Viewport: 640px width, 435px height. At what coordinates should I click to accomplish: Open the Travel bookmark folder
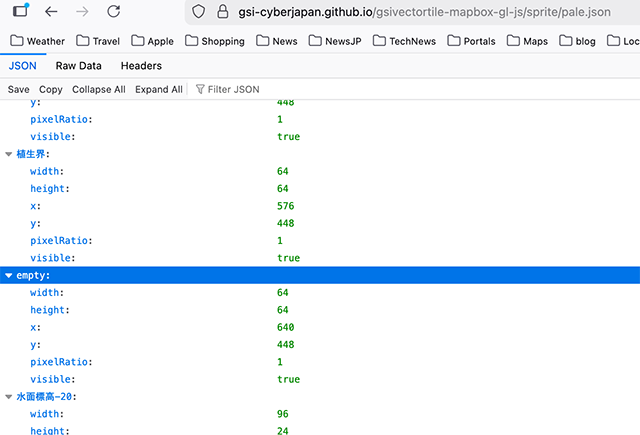click(x=98, y=41)
